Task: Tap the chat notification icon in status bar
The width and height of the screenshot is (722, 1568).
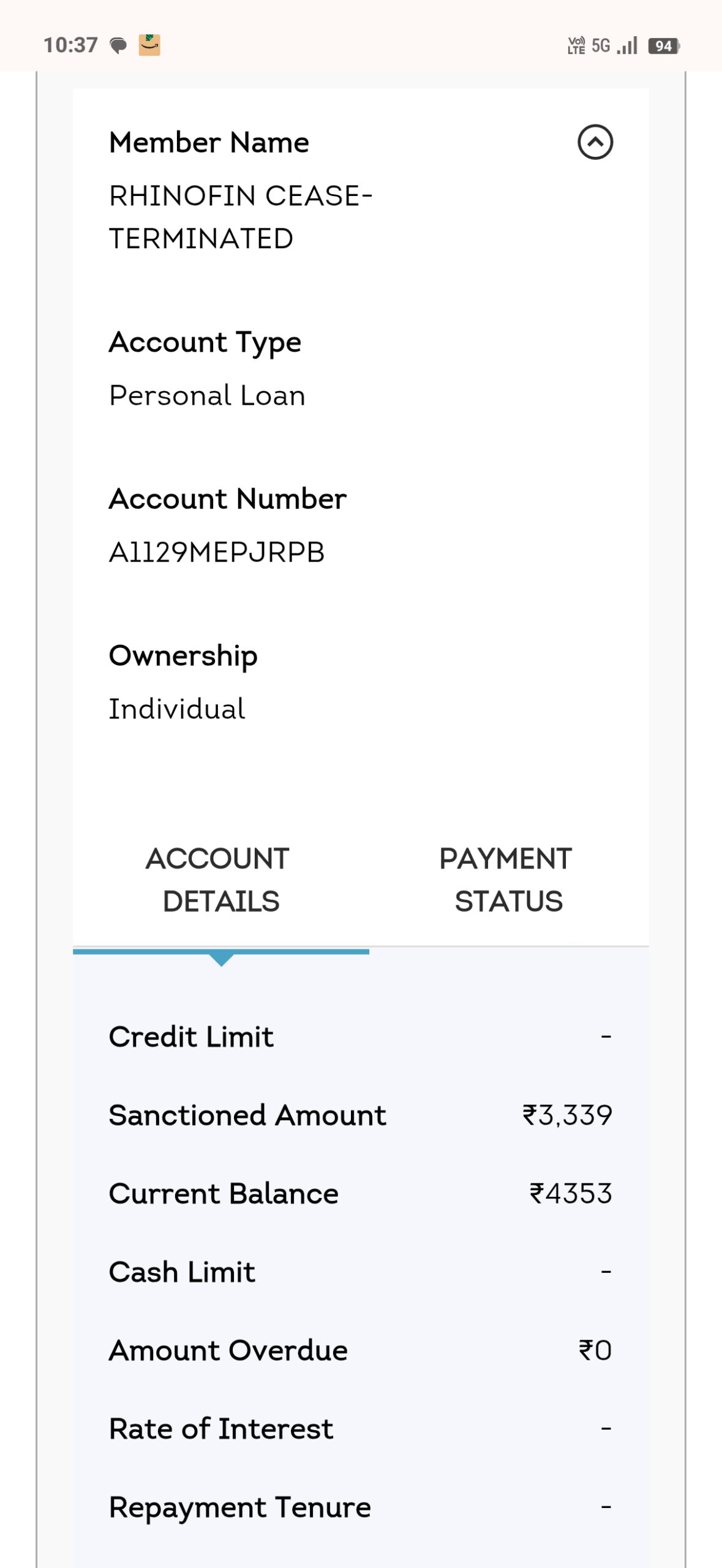Action: [118, 45]
